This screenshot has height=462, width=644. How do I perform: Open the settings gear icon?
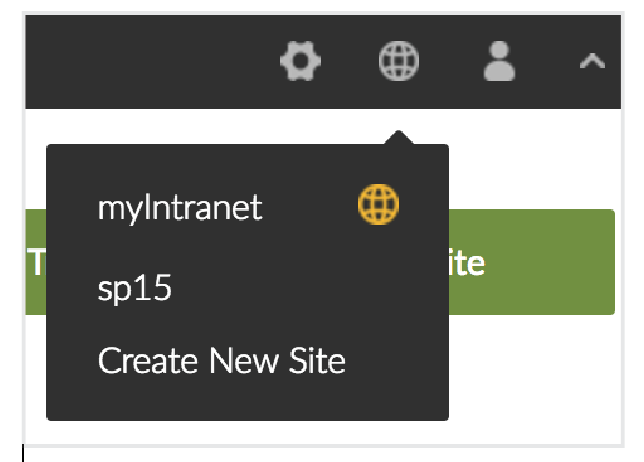tap(300, 63)
